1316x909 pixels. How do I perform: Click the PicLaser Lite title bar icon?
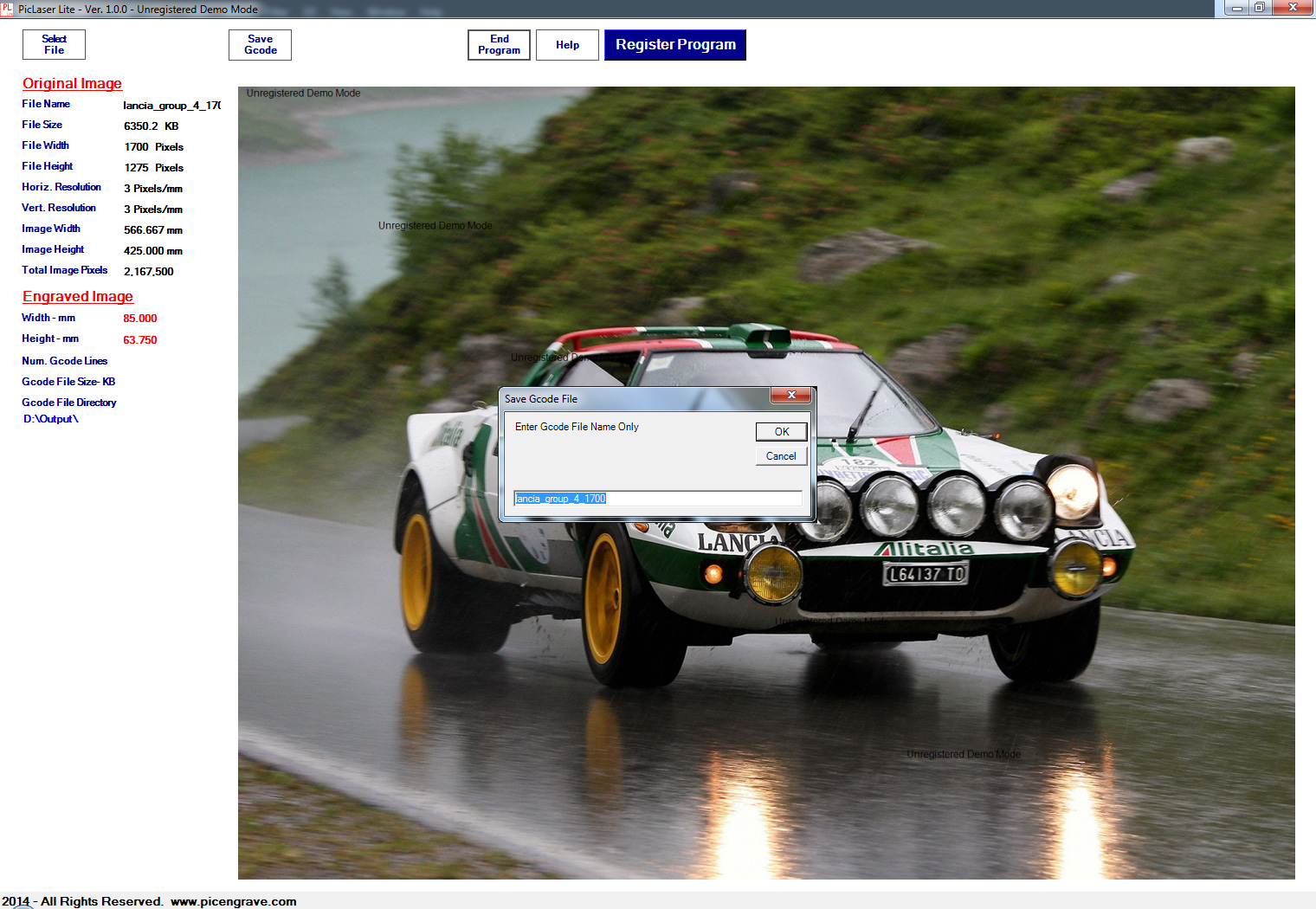pyautogui.click(x=7, y=8)
